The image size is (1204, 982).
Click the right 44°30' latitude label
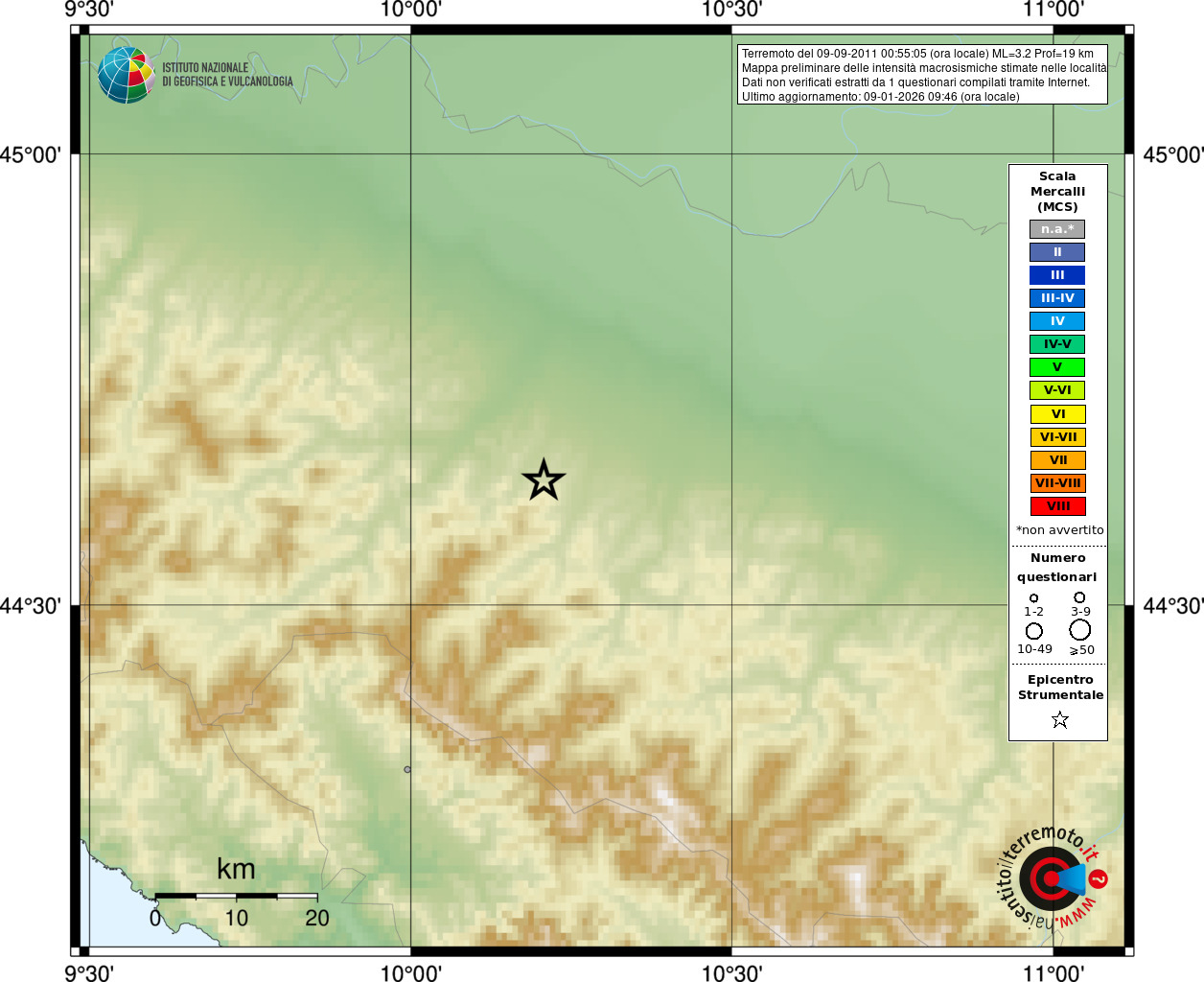click(1173, 605)
